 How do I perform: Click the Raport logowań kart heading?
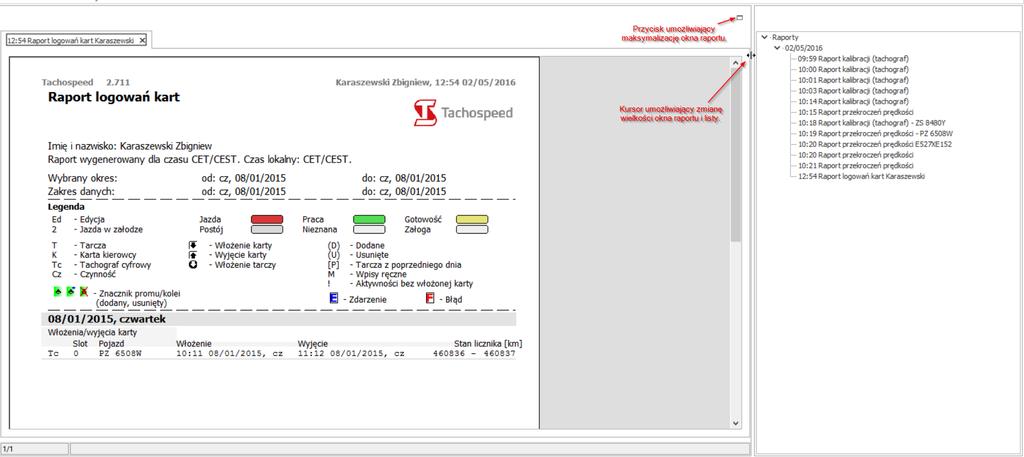(x=114, y=97)
